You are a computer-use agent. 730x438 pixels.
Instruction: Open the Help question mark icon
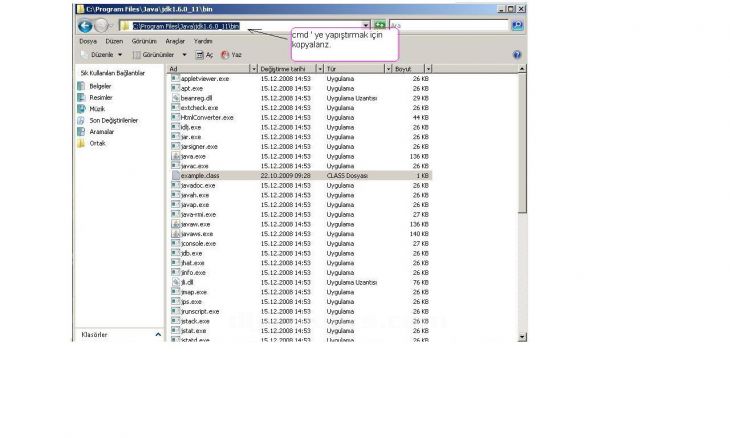(x=517, y=55)
